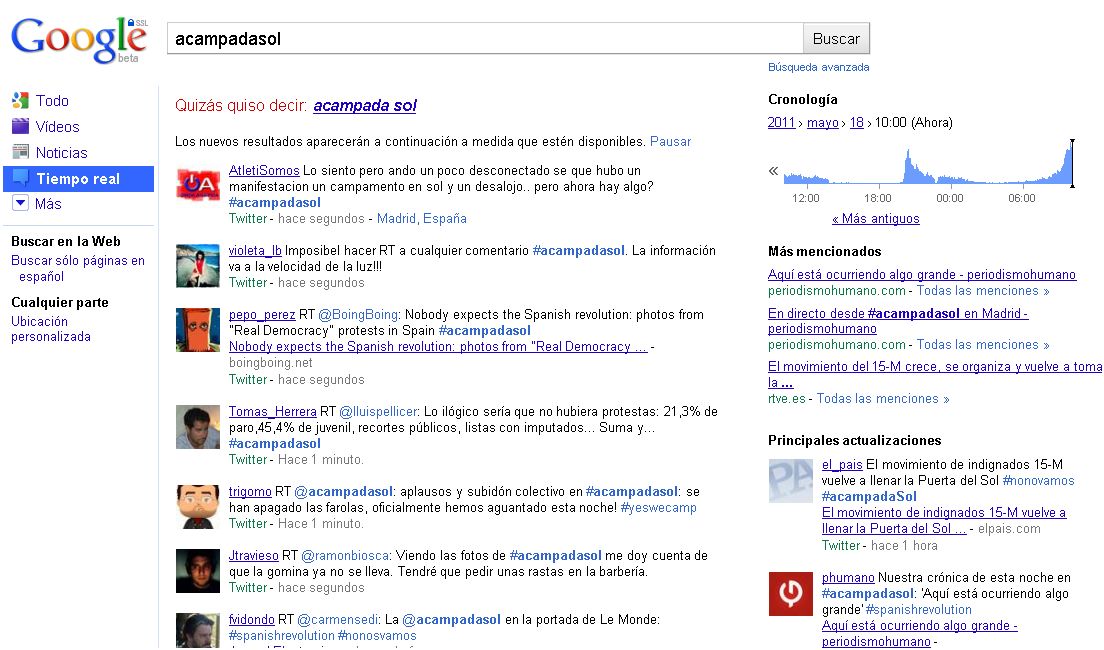The height and width of the screenshot is (650, 1104).
Task: Click the el_pais avatar icon
Action: tap(790, 480)
